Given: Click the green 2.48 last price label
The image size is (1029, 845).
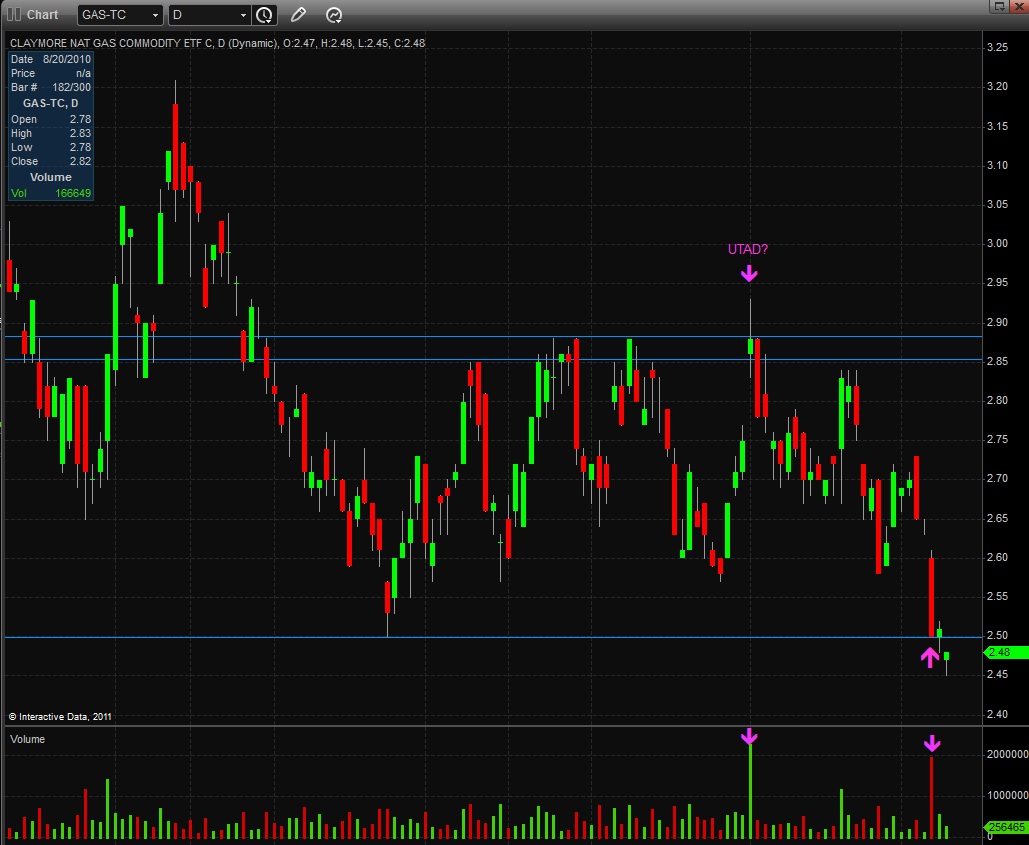Looking at the screenshot, I should point(1005,652).
